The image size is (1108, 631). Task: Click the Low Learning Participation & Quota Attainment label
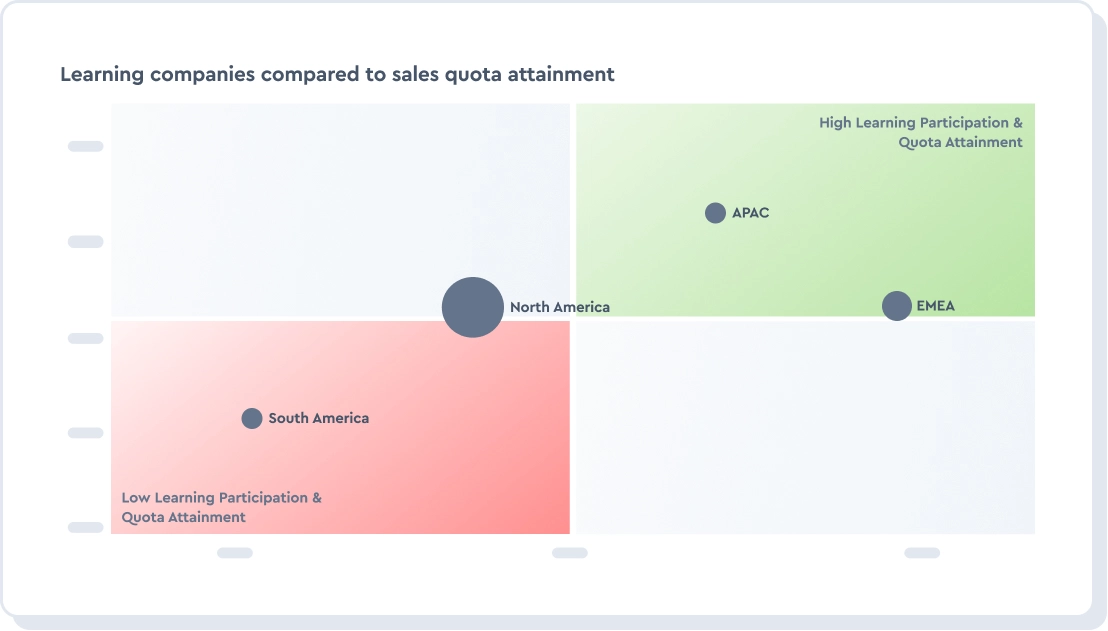(221, 507)
